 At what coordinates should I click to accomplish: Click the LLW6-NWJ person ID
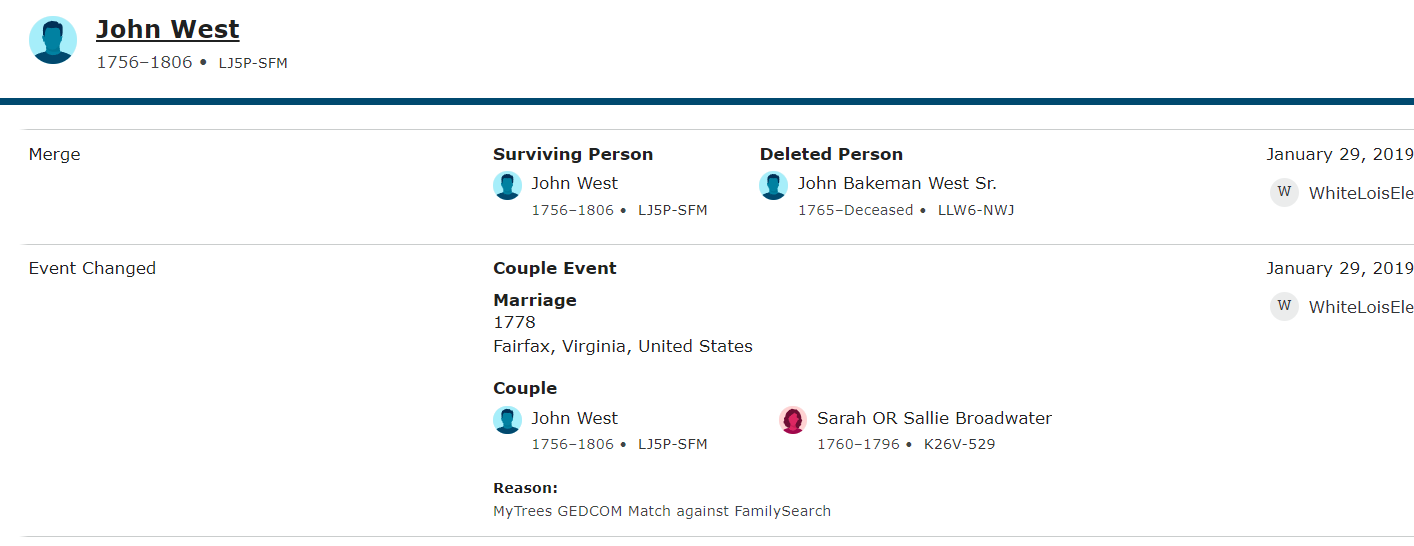pyautogui.click(x=976, y=210)
